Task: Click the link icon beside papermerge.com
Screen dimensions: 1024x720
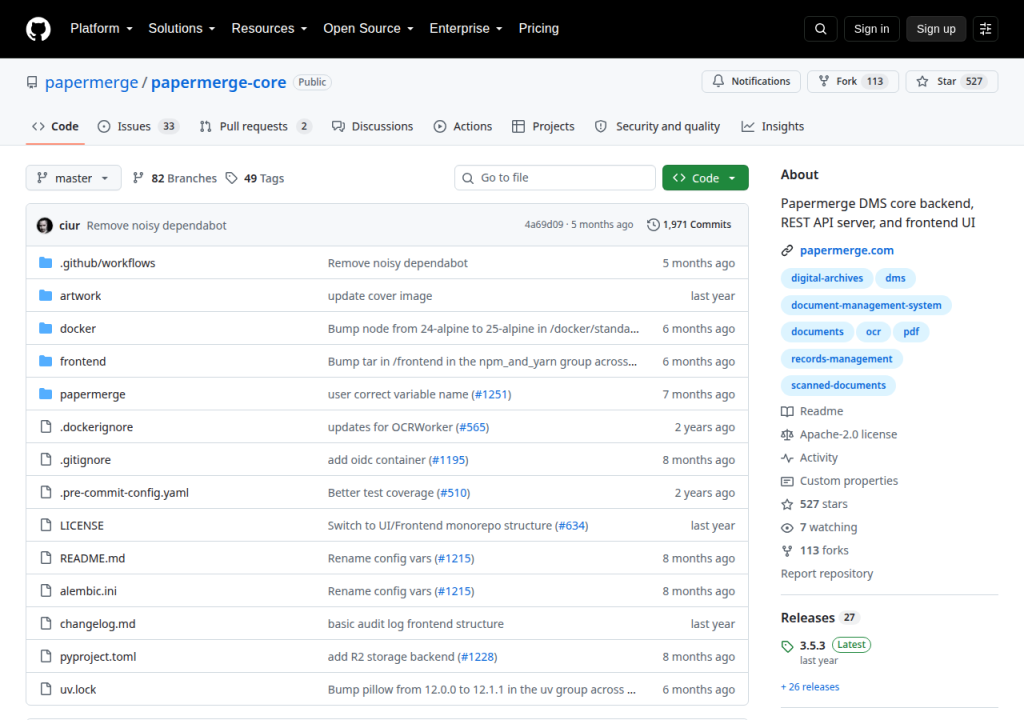Action: click(x=787, y=250)
